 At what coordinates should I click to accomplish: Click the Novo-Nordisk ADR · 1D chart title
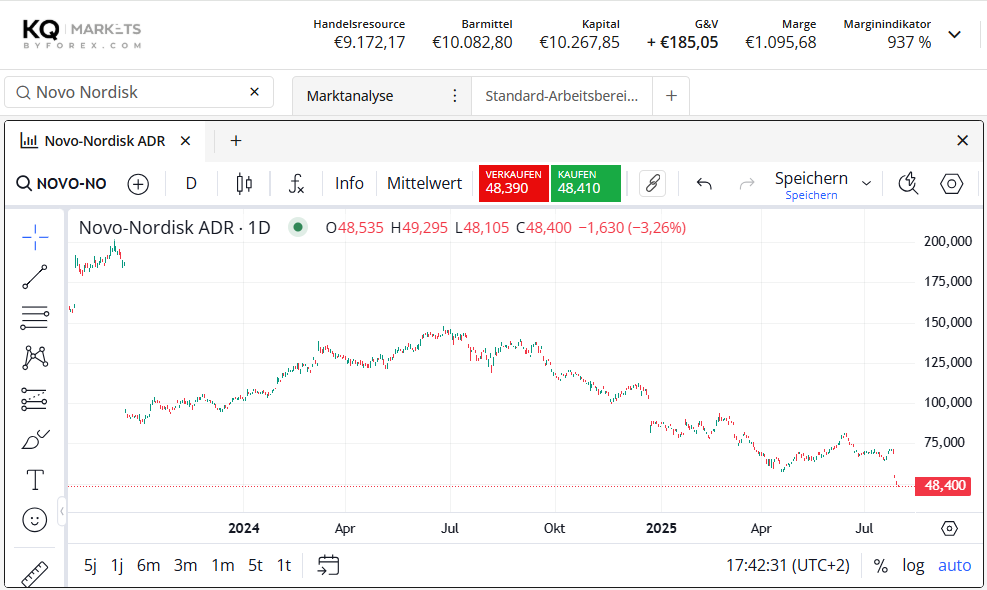[x=174, y=227]
